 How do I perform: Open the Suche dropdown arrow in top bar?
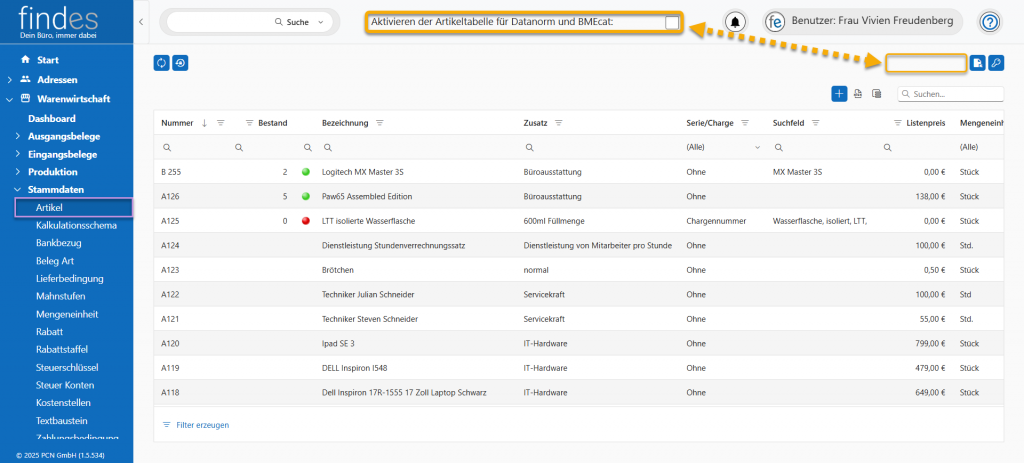coord(320,22)
